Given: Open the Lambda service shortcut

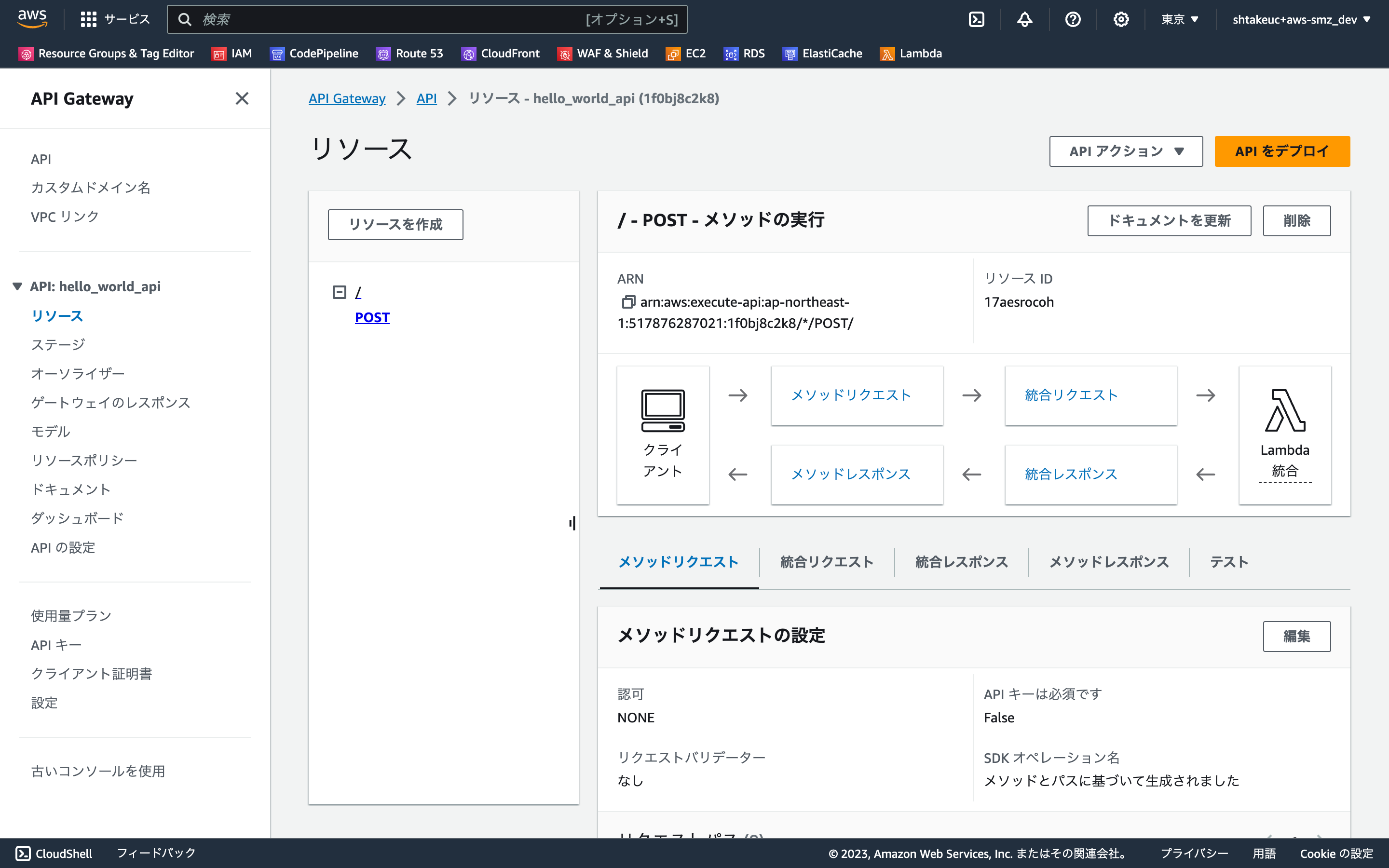Looking at the screenshot, I should click(911, 54).
